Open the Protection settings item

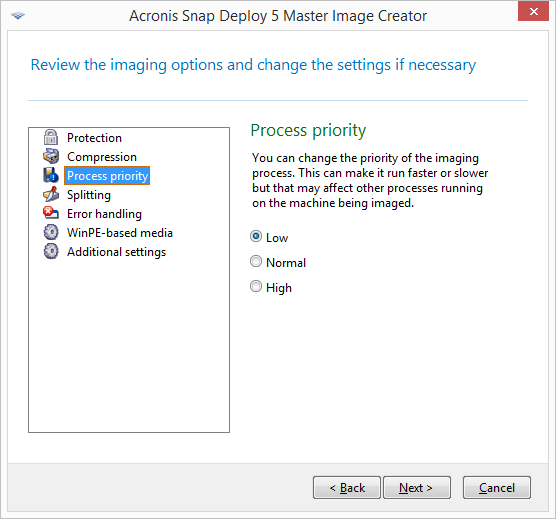[94, 138]
